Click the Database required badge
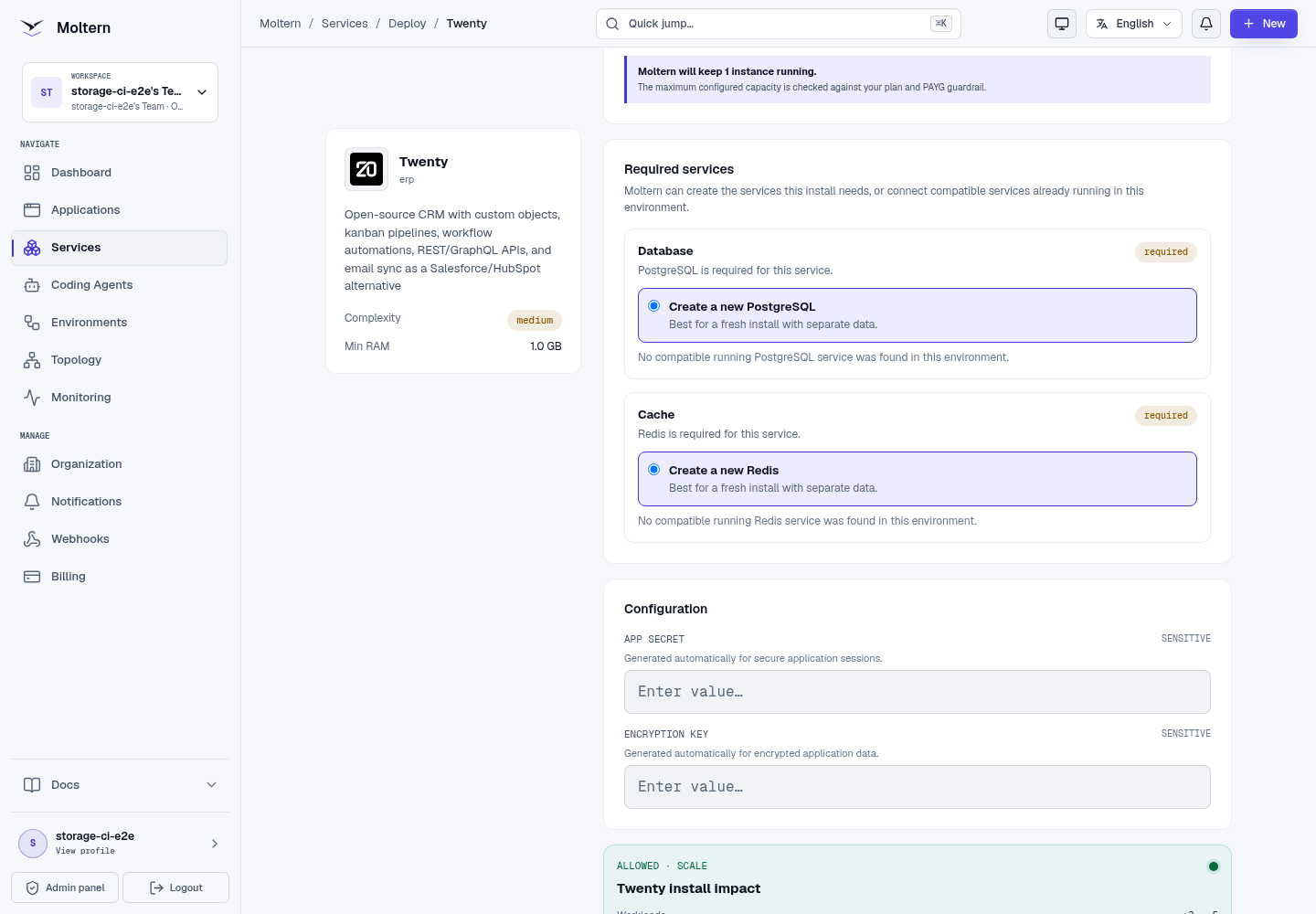The image size is (1316, 914). (x=1166, y=252)
